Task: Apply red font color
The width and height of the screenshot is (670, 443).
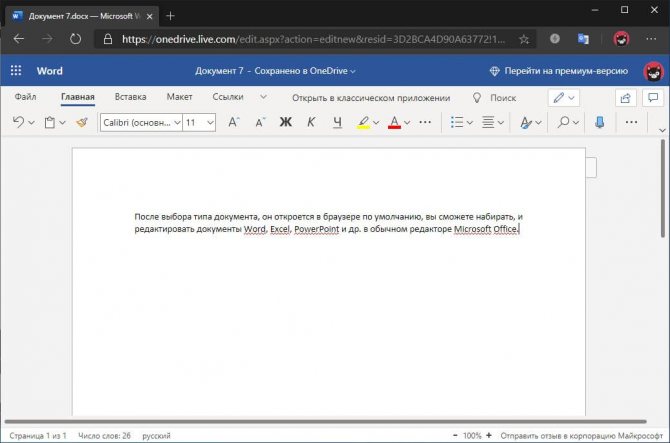Action: (x=394, y=123)
